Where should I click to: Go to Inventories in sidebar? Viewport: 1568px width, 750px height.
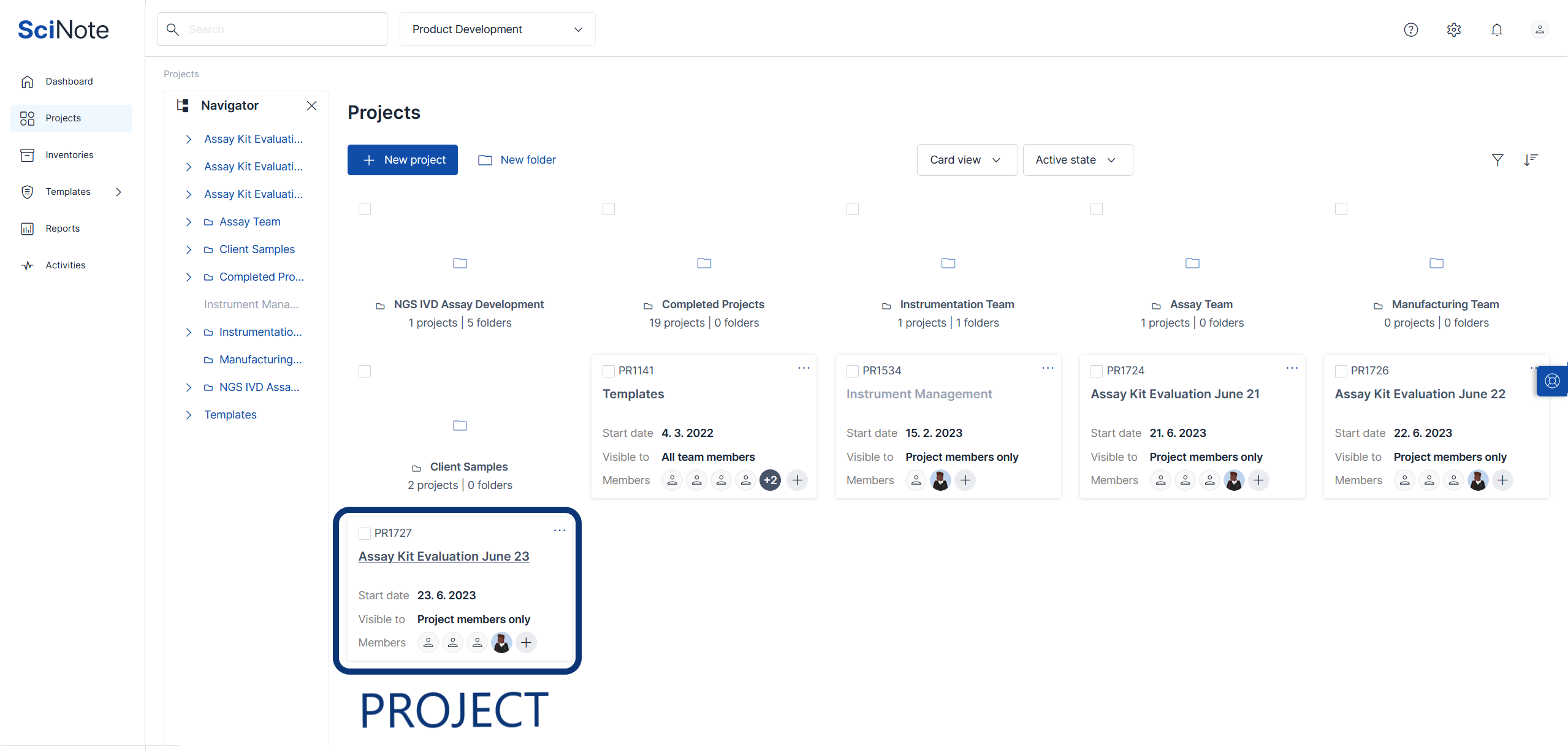pyautogui.click(x=69, y=155)
